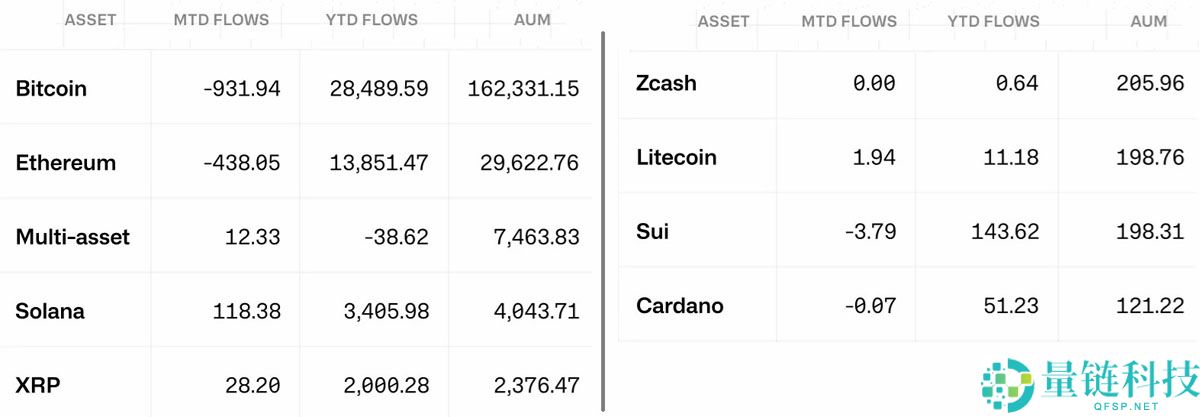Choose the Solana asset row label

point(50,311)
